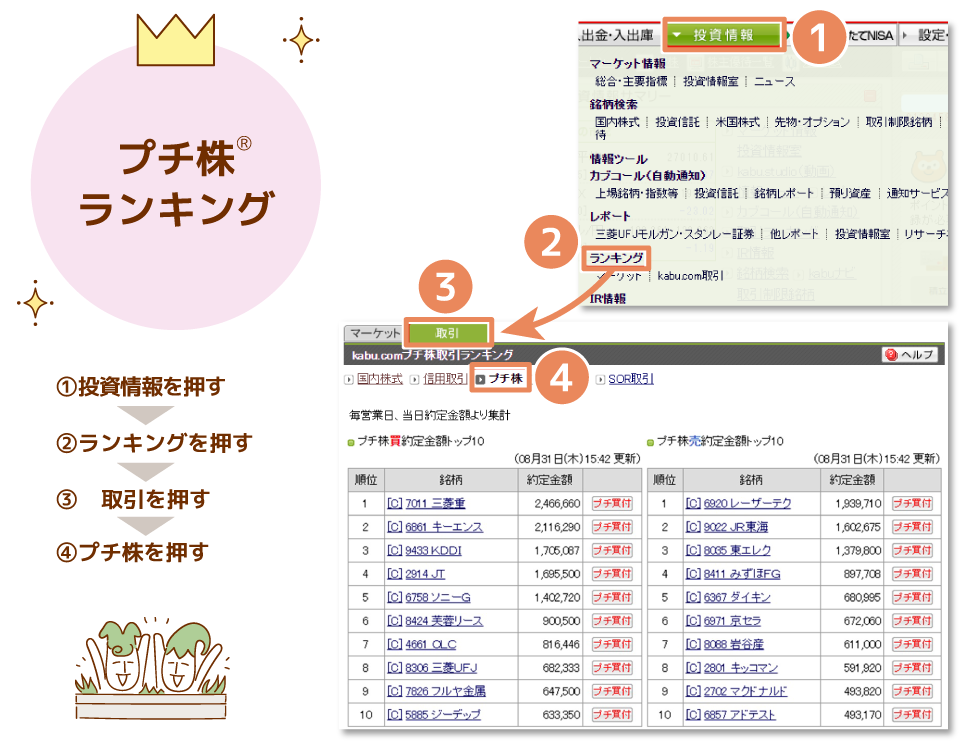Select 投資信託 under 銘柄検索
The image size is (980, 750).
point(677,122)
